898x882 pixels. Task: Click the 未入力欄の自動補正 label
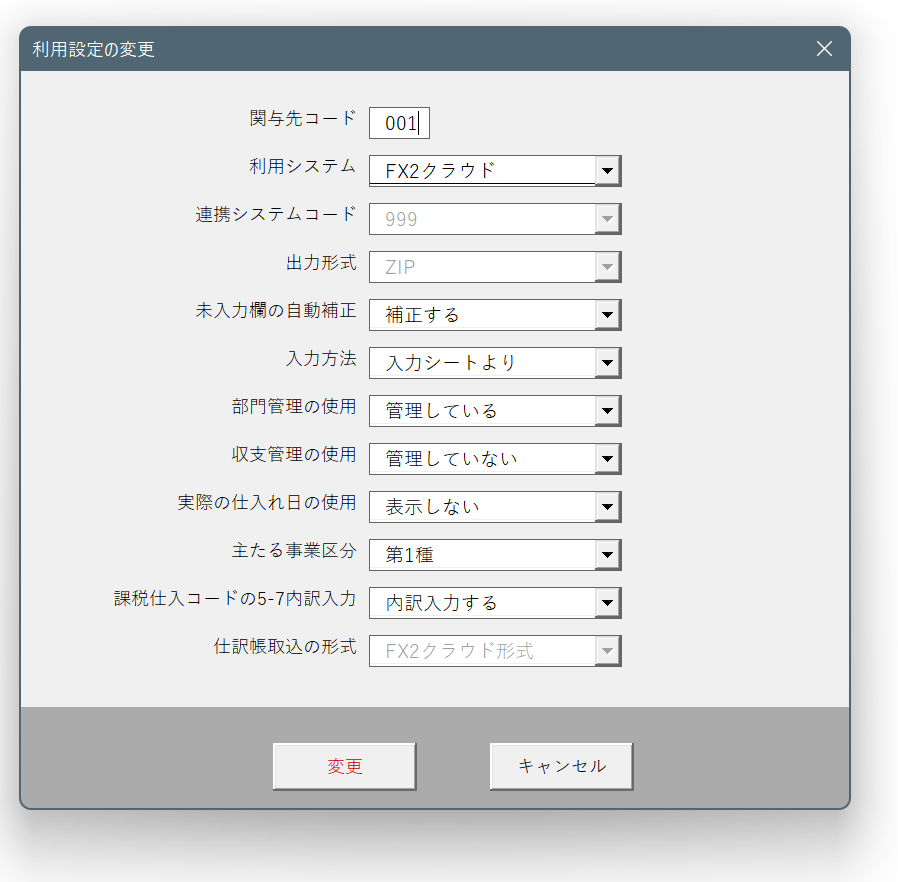[x=276, y=310]
